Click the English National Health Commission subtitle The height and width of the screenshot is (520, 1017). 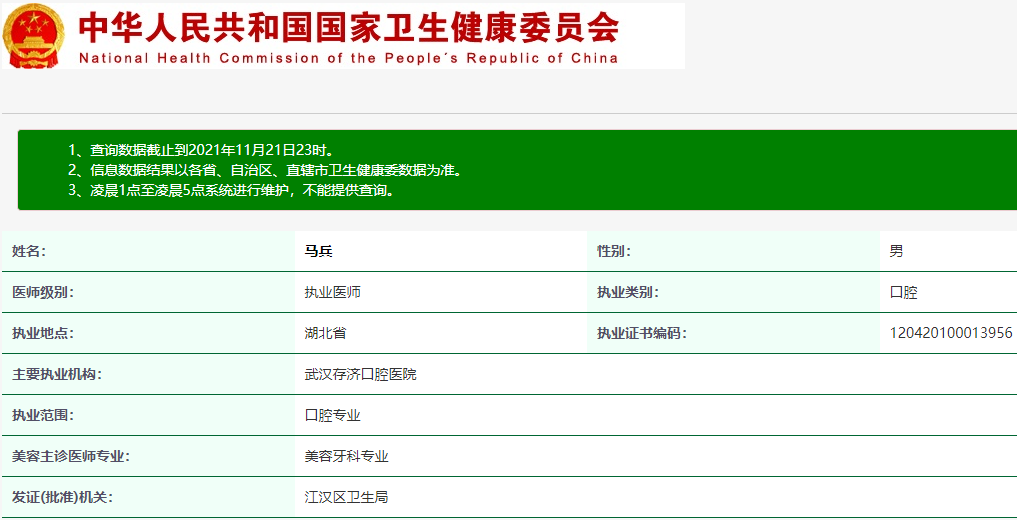pyautogui.click(x=348, y=58)
